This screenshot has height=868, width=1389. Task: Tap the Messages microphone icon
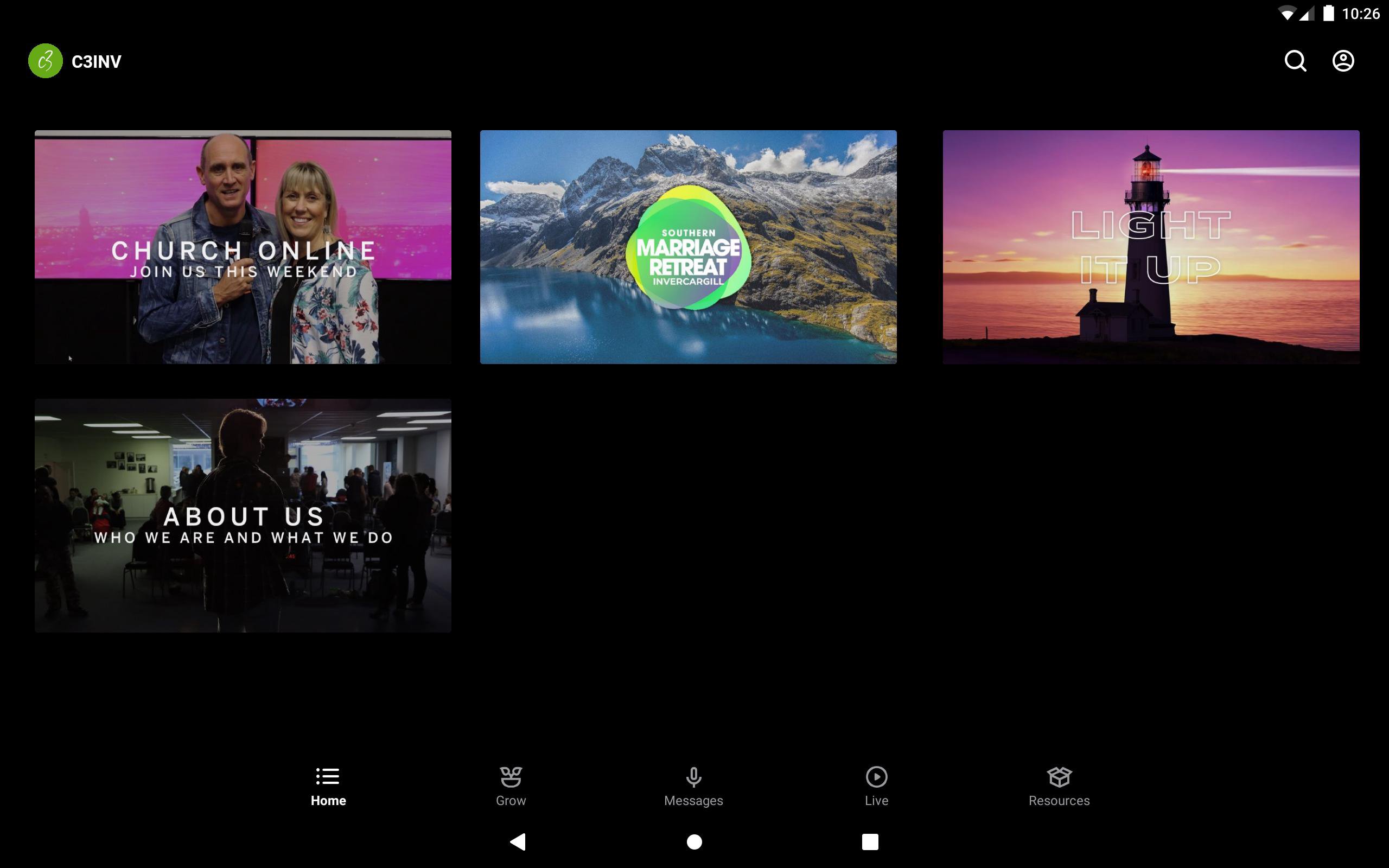click(693, 776)
